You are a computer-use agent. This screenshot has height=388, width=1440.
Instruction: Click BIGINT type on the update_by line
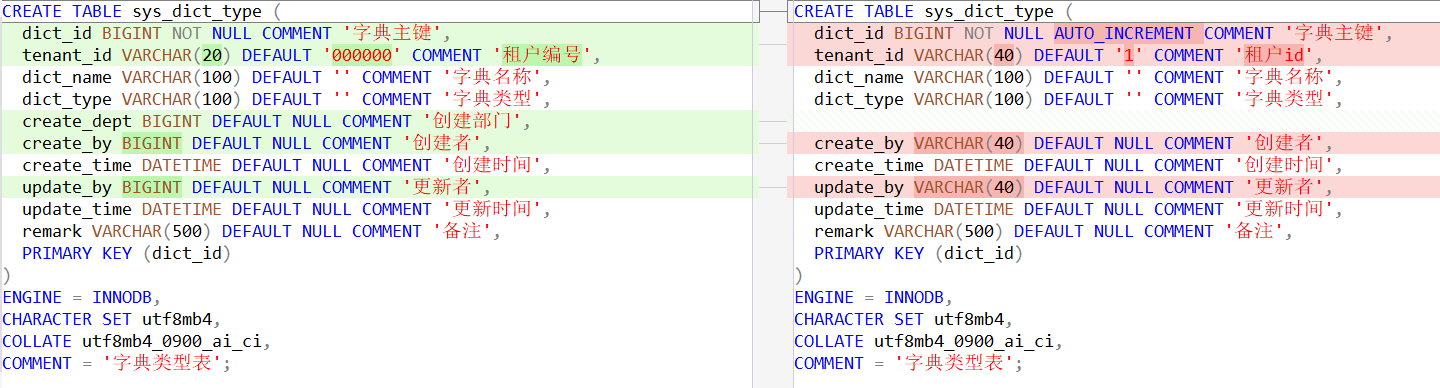[152, 187]
